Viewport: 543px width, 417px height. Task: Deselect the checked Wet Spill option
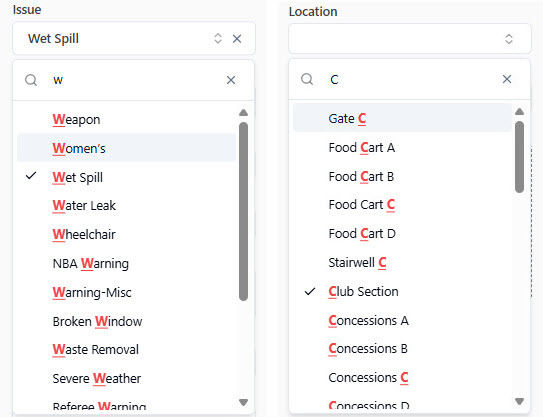click(126, 177)
